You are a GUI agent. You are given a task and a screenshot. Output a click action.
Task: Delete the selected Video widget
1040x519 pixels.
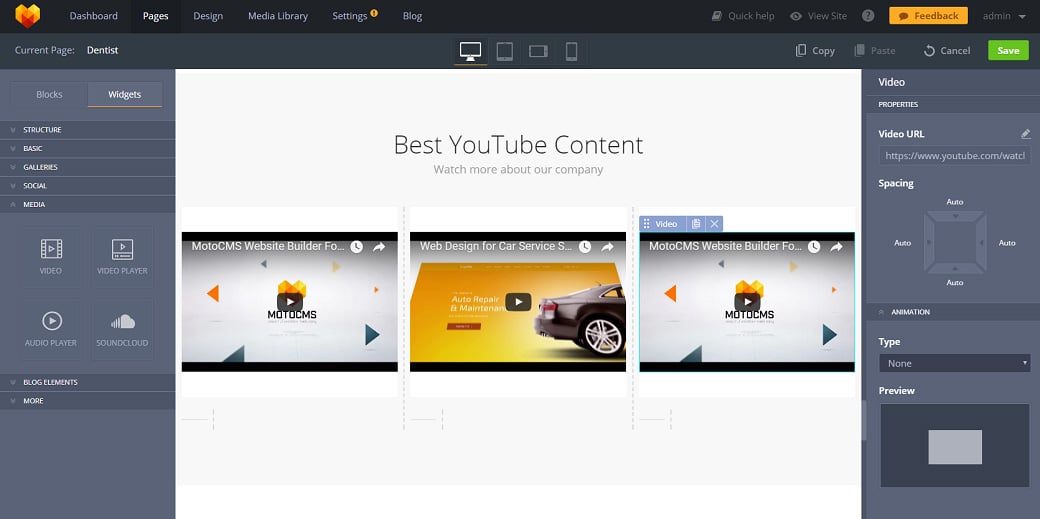tap(713, 224)
